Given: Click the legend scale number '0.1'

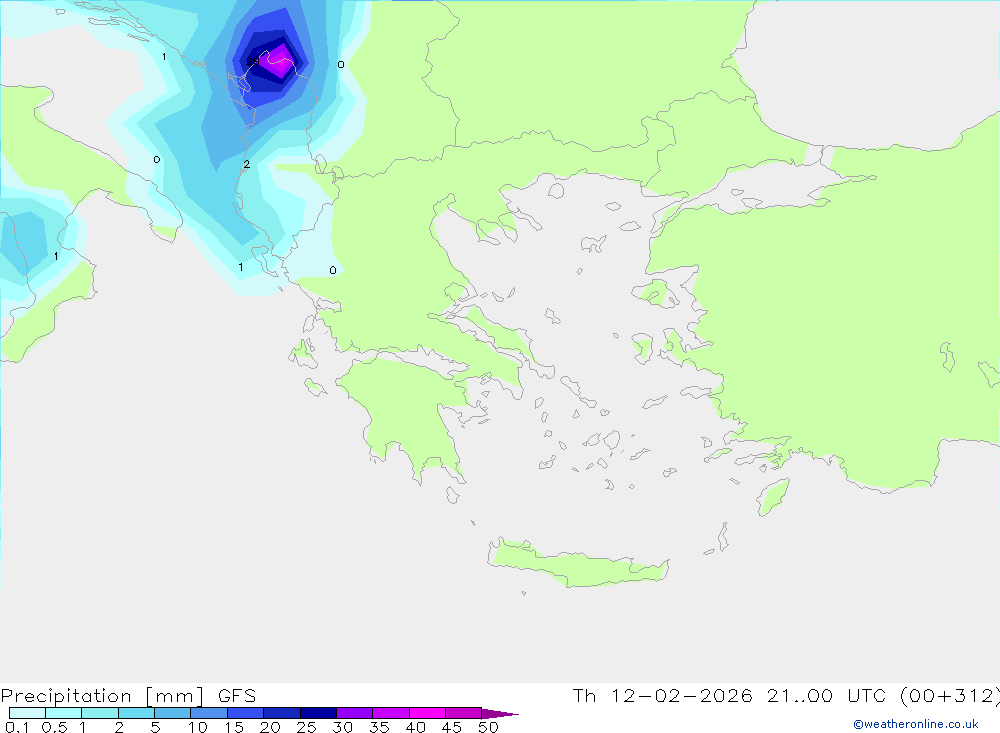Looking at the screenshot, I should click(x=17, y=727).
